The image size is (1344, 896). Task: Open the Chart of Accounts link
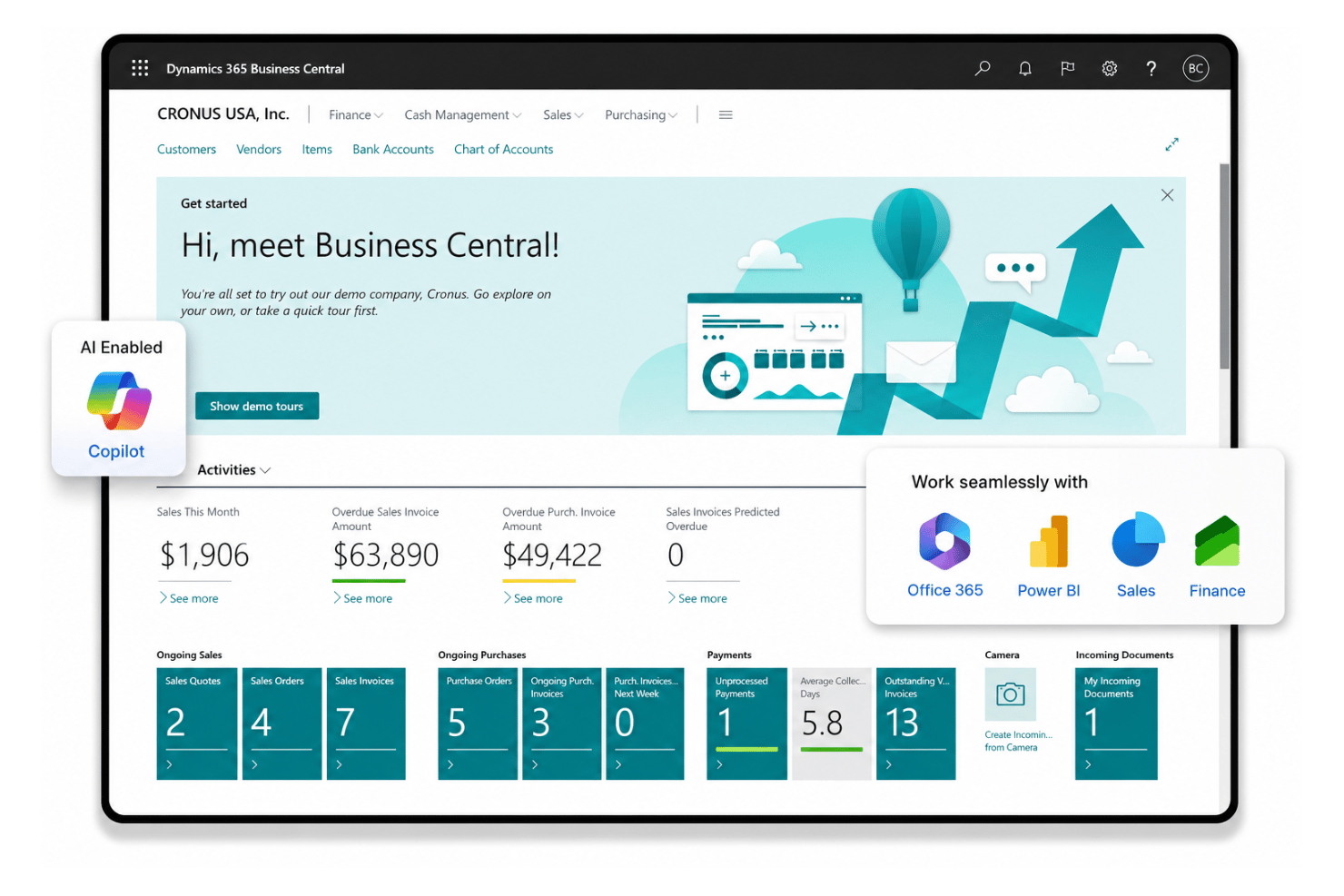[x=503, y=150]
